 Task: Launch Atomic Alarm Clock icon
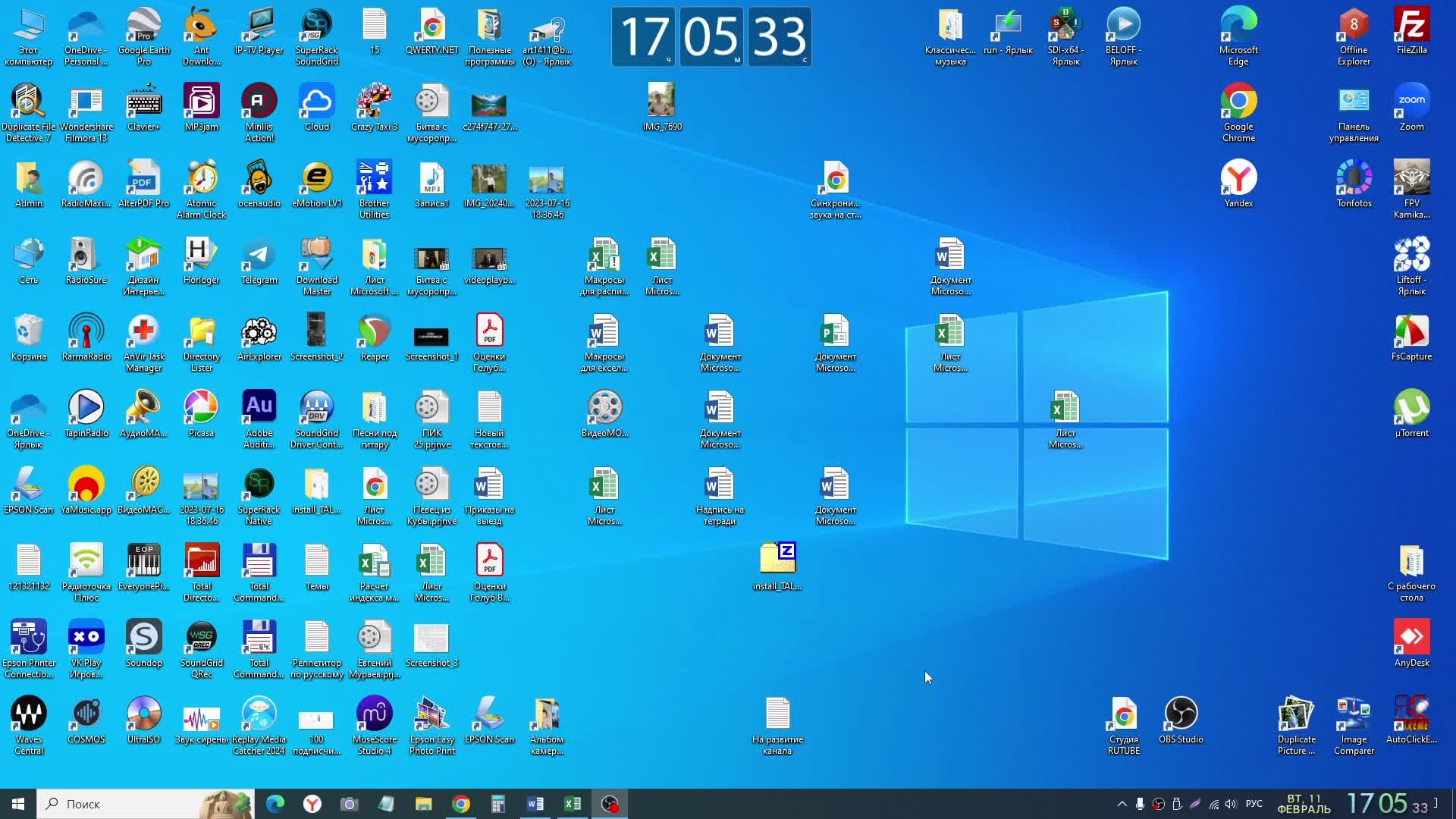point(201,190)
